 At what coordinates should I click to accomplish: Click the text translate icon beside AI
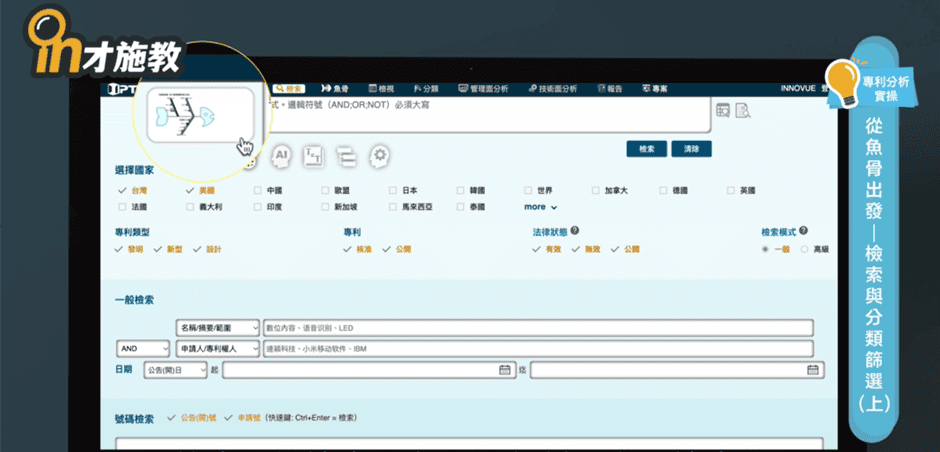pyautogui.click(x=313, y=155)
